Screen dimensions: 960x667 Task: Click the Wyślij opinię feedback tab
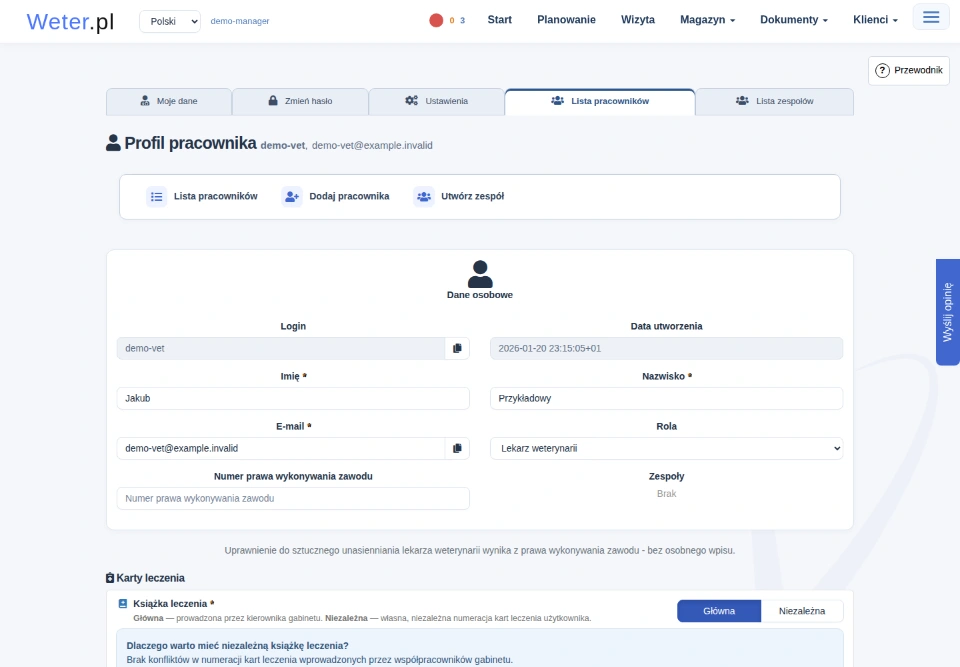point(948,312)
